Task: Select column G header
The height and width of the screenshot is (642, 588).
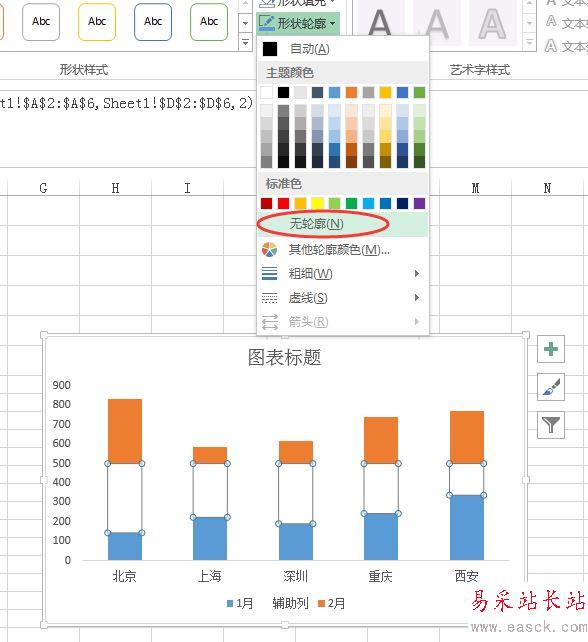Action: (x=43, y=188)
